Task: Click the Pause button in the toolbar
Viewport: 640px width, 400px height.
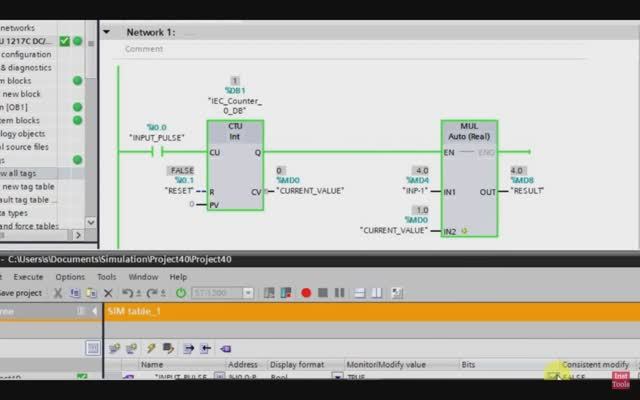Action: coord(340,293)
